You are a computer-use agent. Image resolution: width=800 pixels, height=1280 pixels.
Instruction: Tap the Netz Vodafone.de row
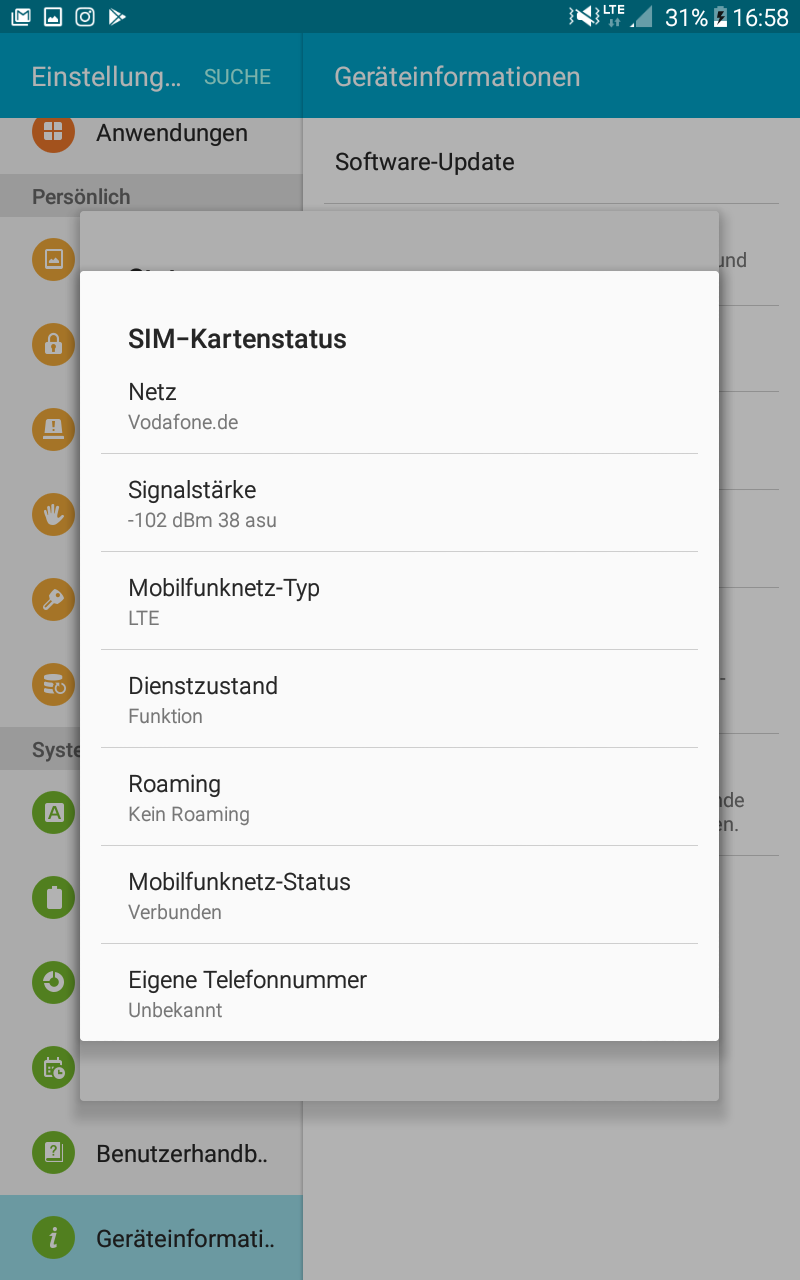(399, 406)
